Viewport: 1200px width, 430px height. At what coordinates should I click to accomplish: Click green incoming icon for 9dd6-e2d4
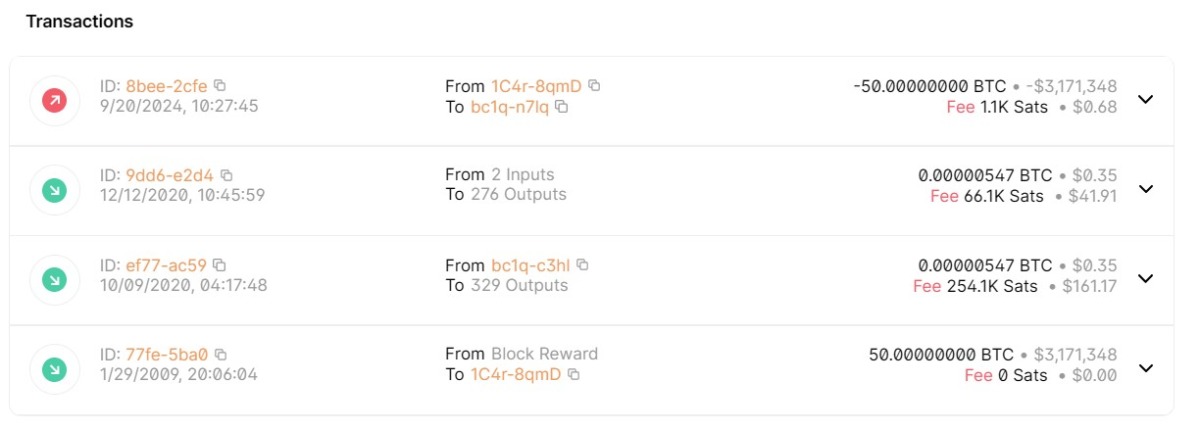coord(55,189)
